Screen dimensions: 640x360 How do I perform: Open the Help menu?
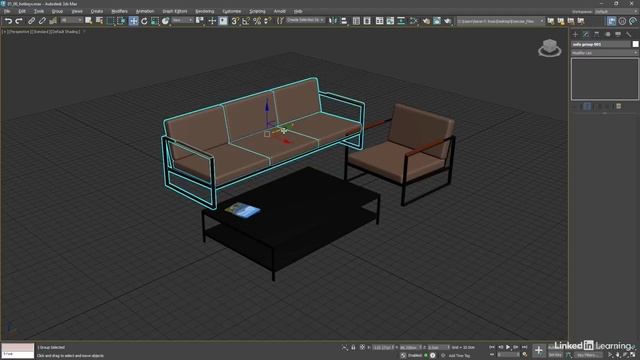pyautogui.click(x=298, y=11)
